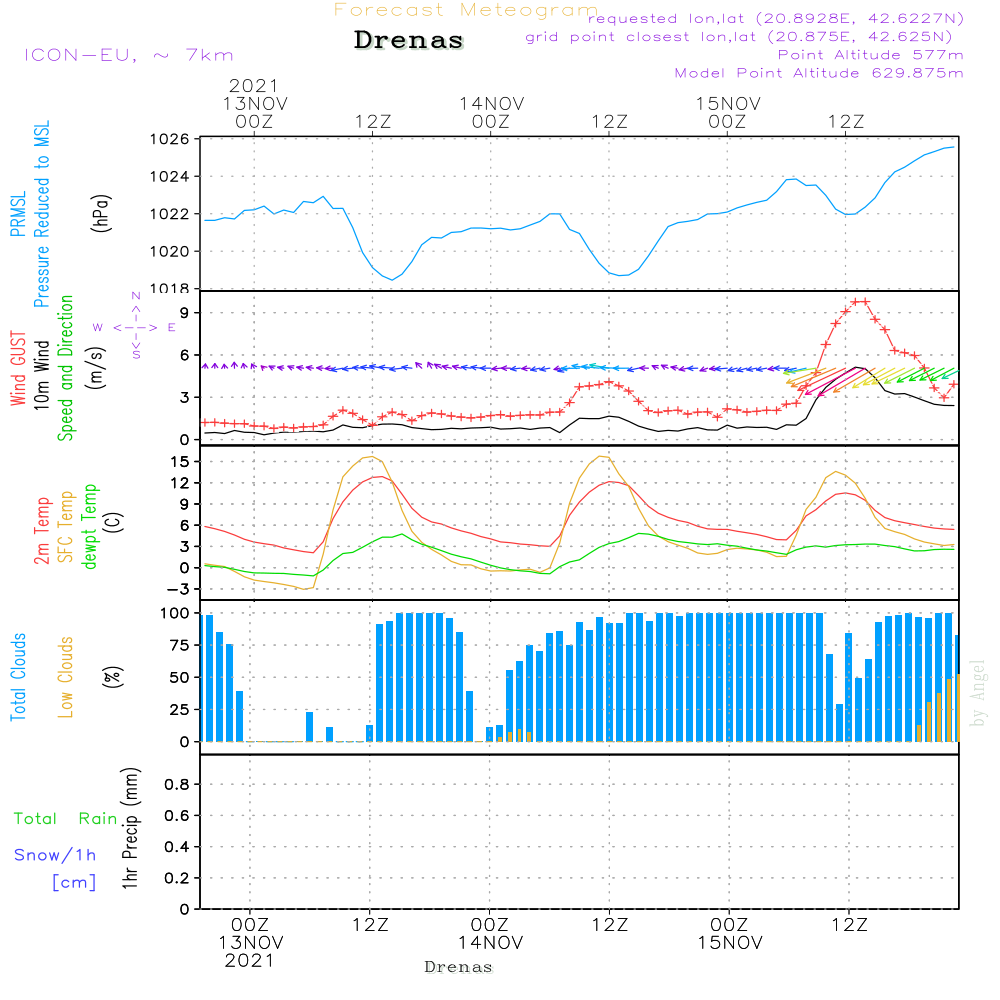Click the '0.8' precipitation axis value
1000x1000 pixels.
point(177,784)
